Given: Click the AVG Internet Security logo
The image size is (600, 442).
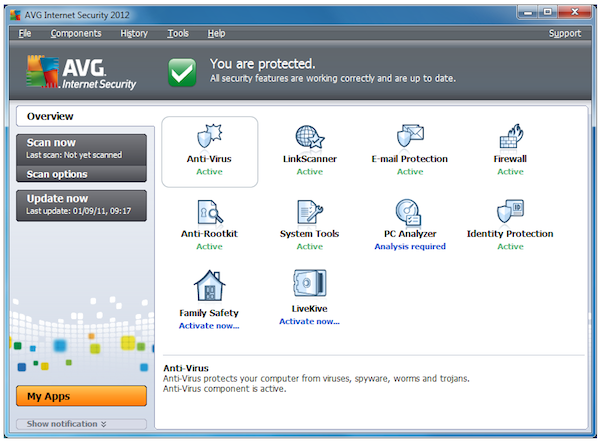Looking at the screenshot, I should tap(81, 72).
